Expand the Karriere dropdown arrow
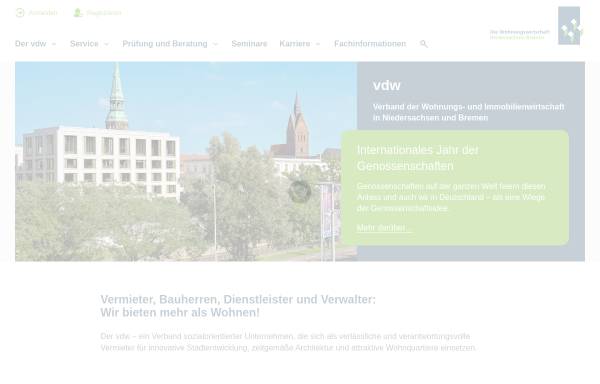 coord(318,44)
